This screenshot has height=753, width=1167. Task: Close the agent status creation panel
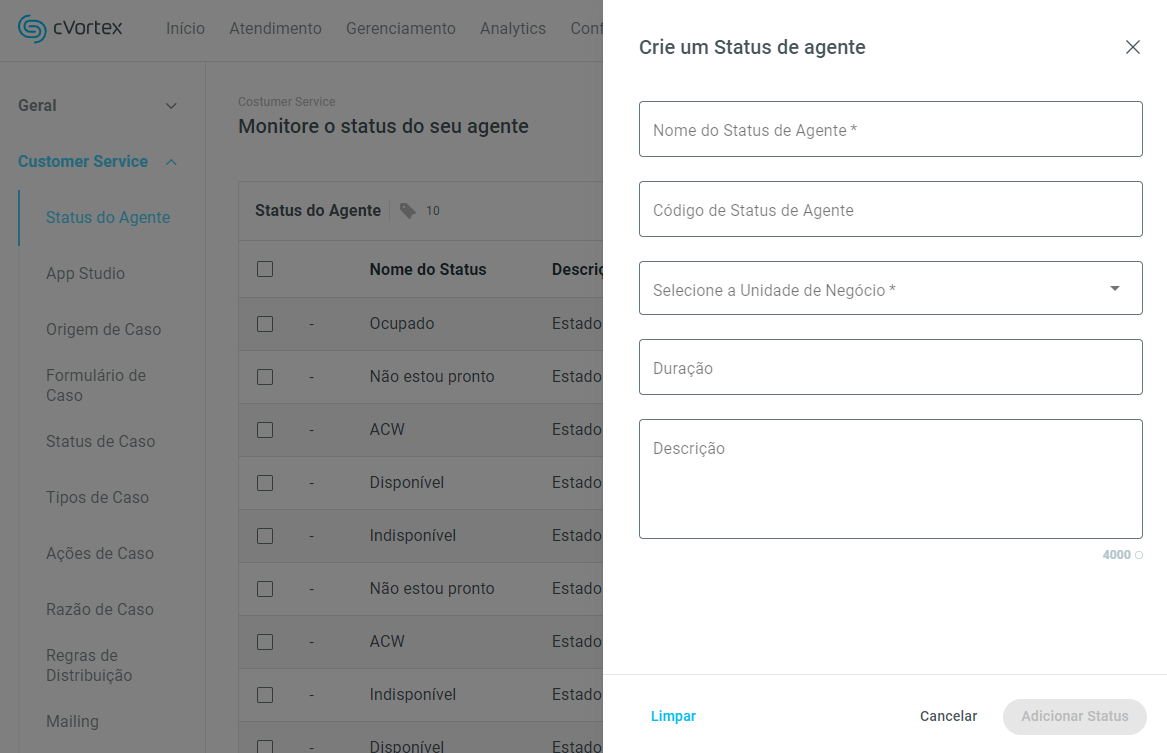tap(1133, 47)
